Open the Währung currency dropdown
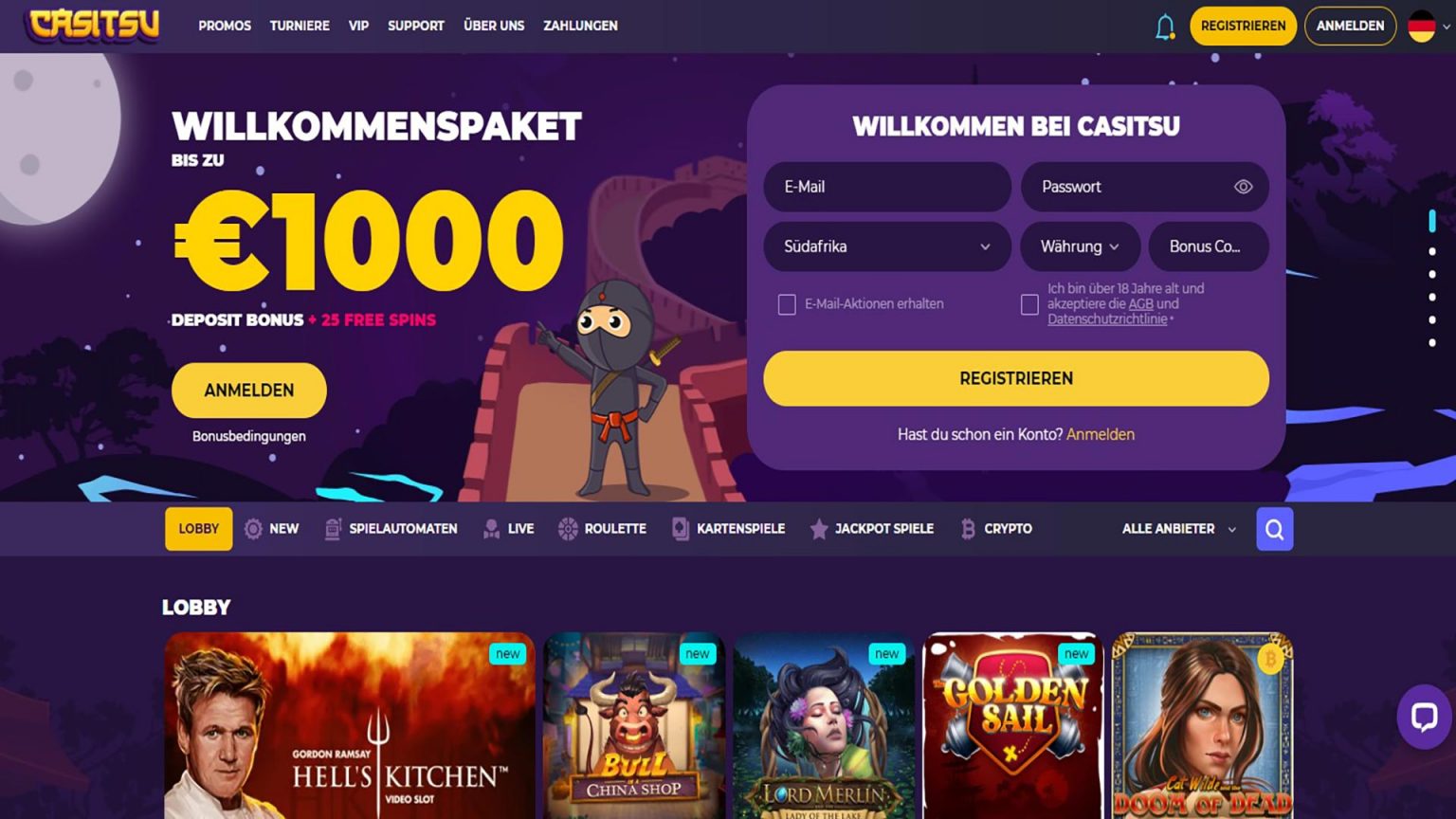Viewport: 1456px width, 819px height. [x=1081, y=246]
